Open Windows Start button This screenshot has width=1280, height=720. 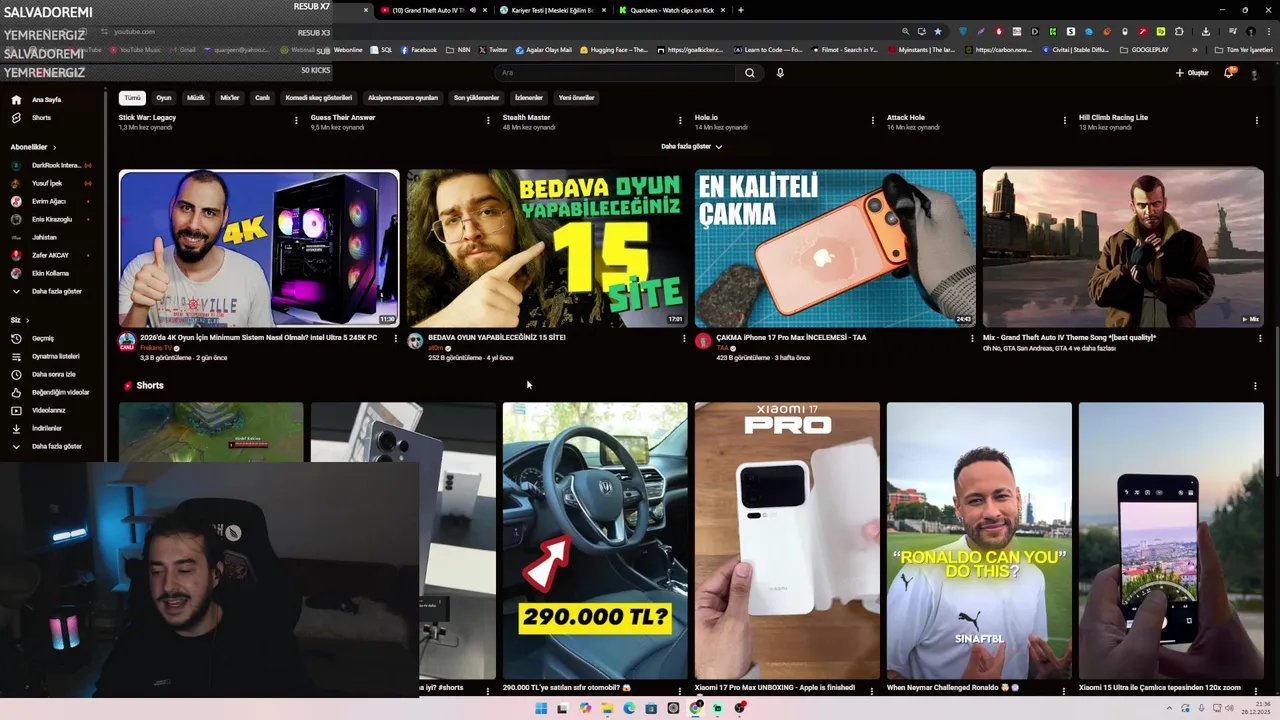click(x=541, y=708)
